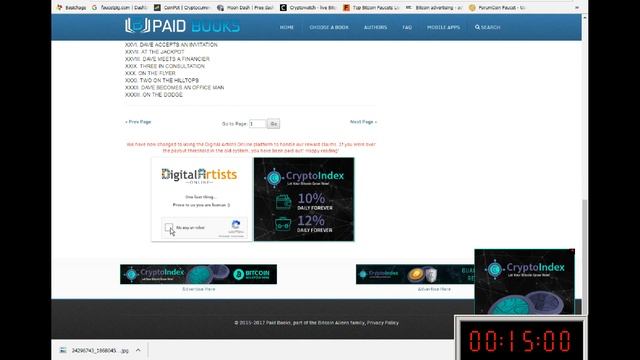Click chapter text THREE IN CONSULTATION
The height and width of the screenshot is (360, 640).
pos(172,66)
